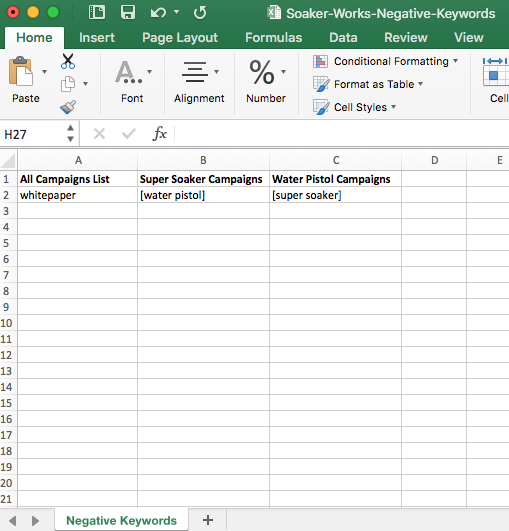This screenshot has height=531, width=509.
Task: Open the View ribbon tab
Action: (469, 38)
